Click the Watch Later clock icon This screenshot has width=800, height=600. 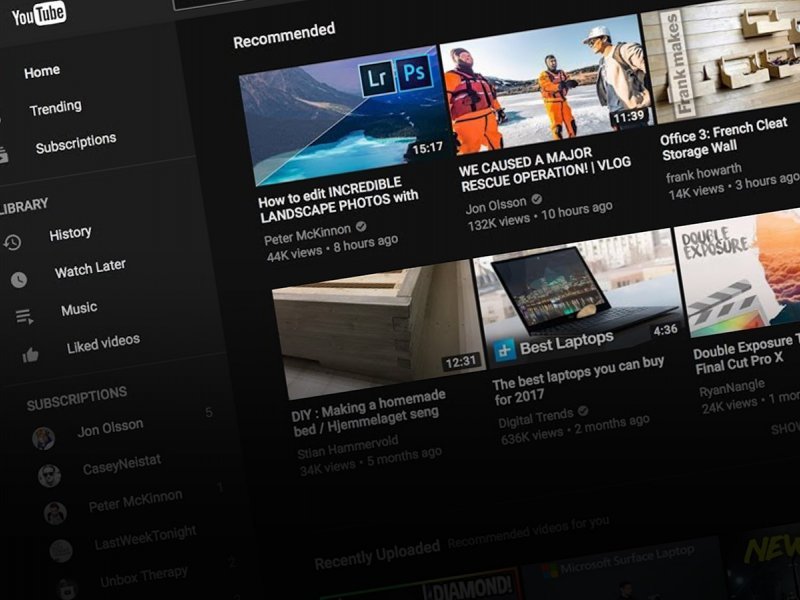pos(18,280)
